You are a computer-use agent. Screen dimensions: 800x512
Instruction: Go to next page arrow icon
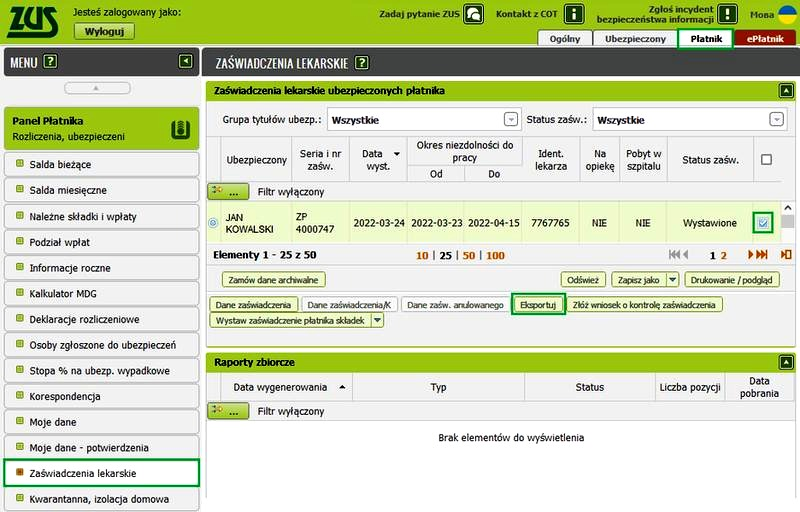(x=751, y=254)
